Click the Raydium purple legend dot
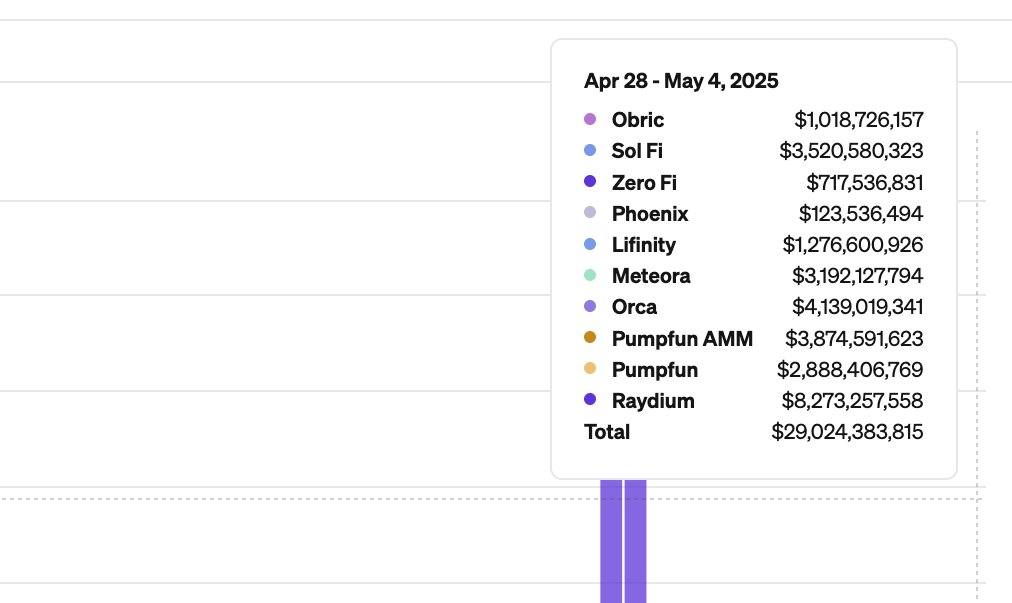 click(590, 400)
